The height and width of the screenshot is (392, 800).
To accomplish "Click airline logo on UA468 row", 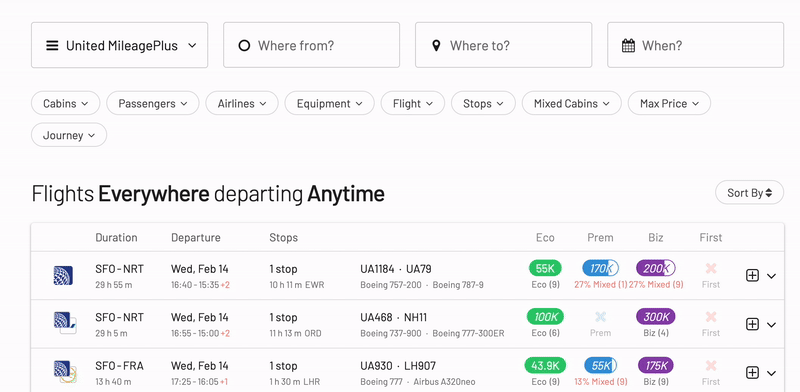I will pyautogui.click(x=65, y=323).
